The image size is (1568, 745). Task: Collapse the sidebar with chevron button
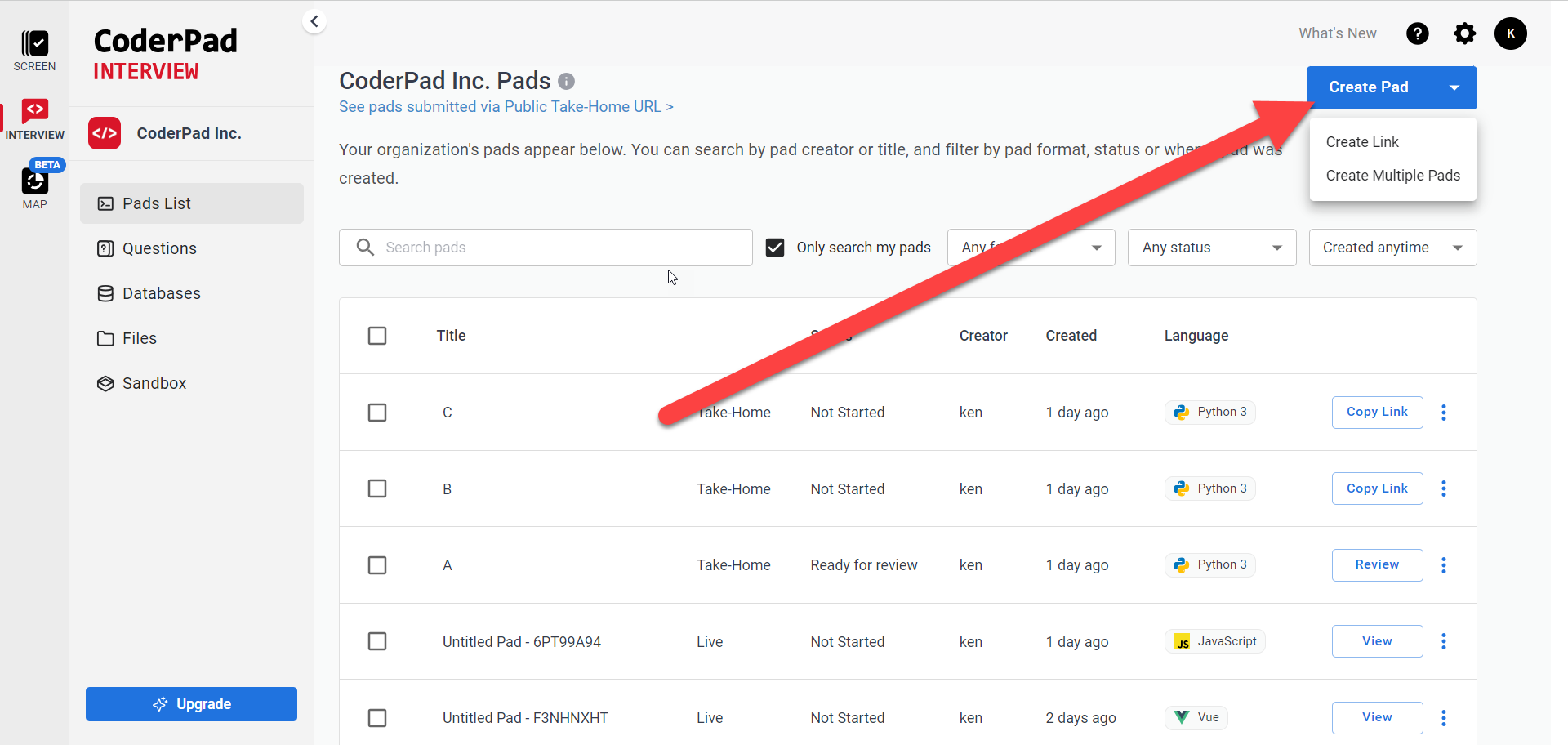click(314, 22)
